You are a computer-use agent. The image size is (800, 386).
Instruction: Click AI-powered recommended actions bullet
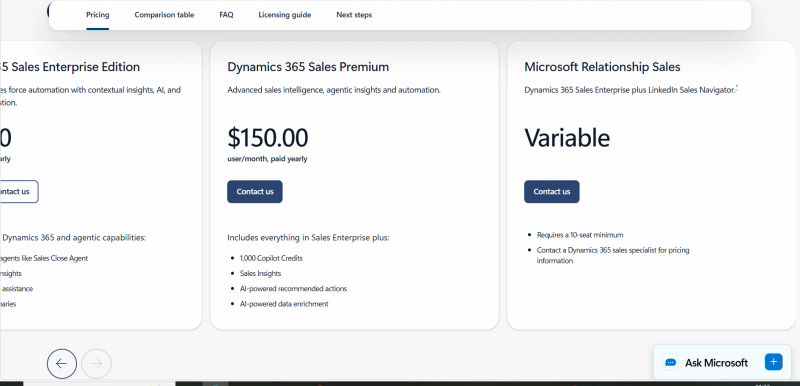pos(293,289)
